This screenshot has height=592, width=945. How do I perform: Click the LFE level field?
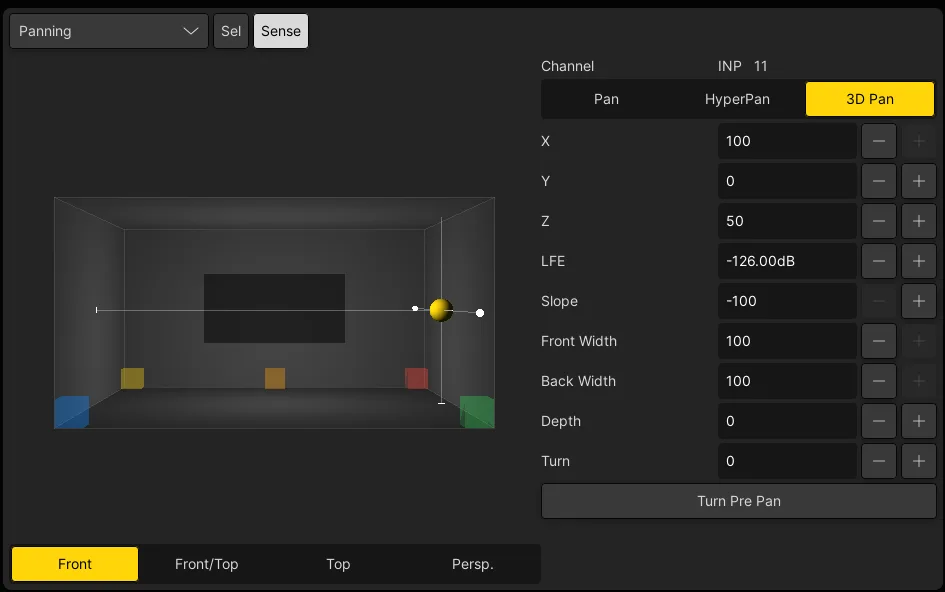(x=787, y=261)
